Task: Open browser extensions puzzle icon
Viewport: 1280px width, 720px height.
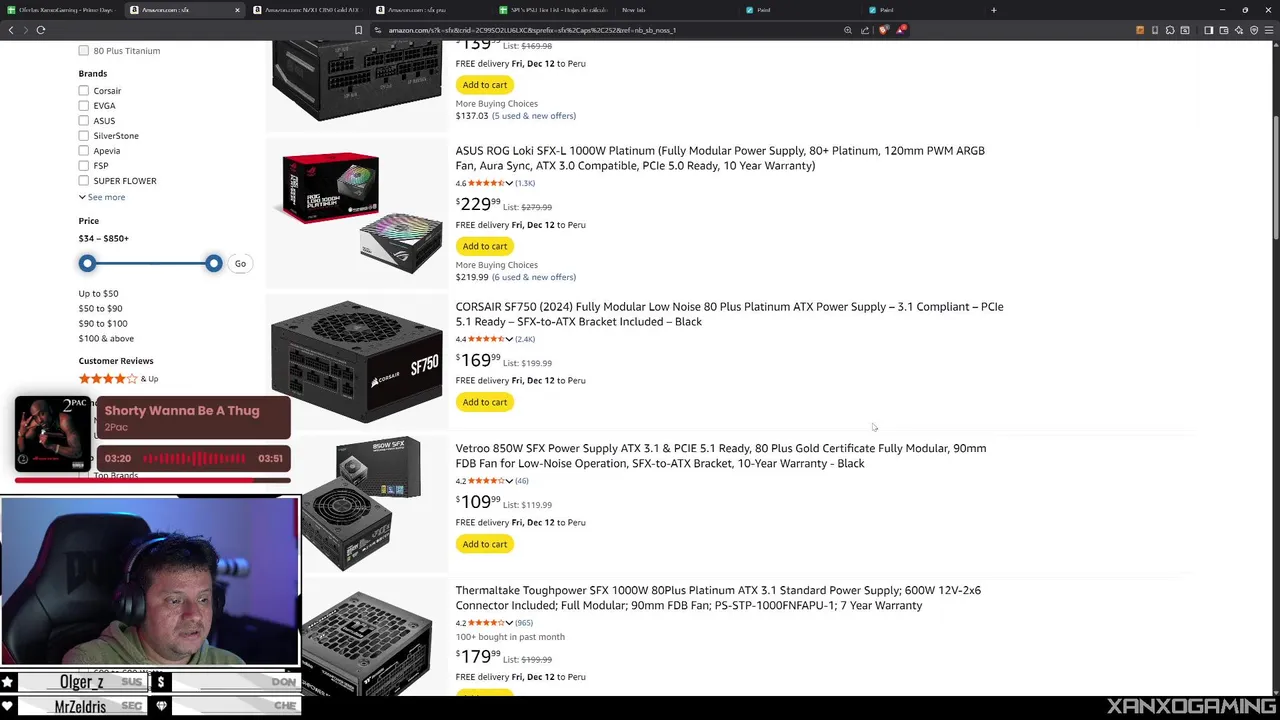Action: (1170, 30)
